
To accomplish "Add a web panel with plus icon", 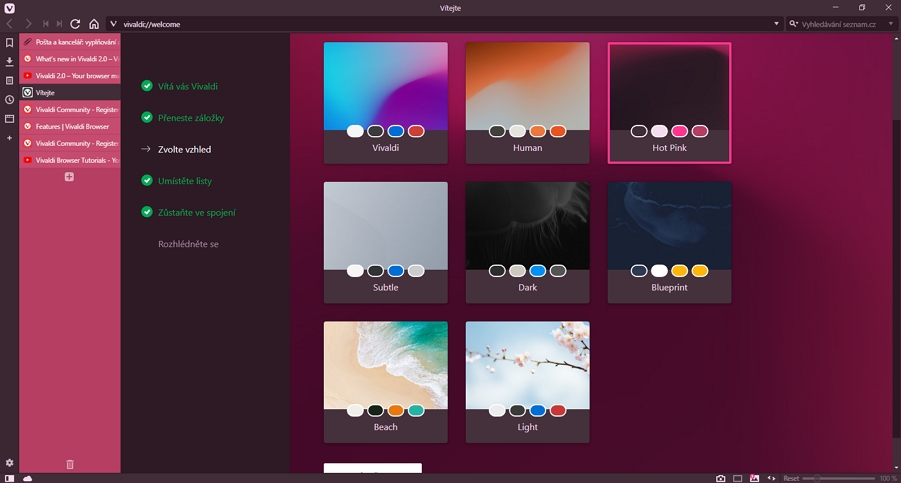I will tap(9, 138).
